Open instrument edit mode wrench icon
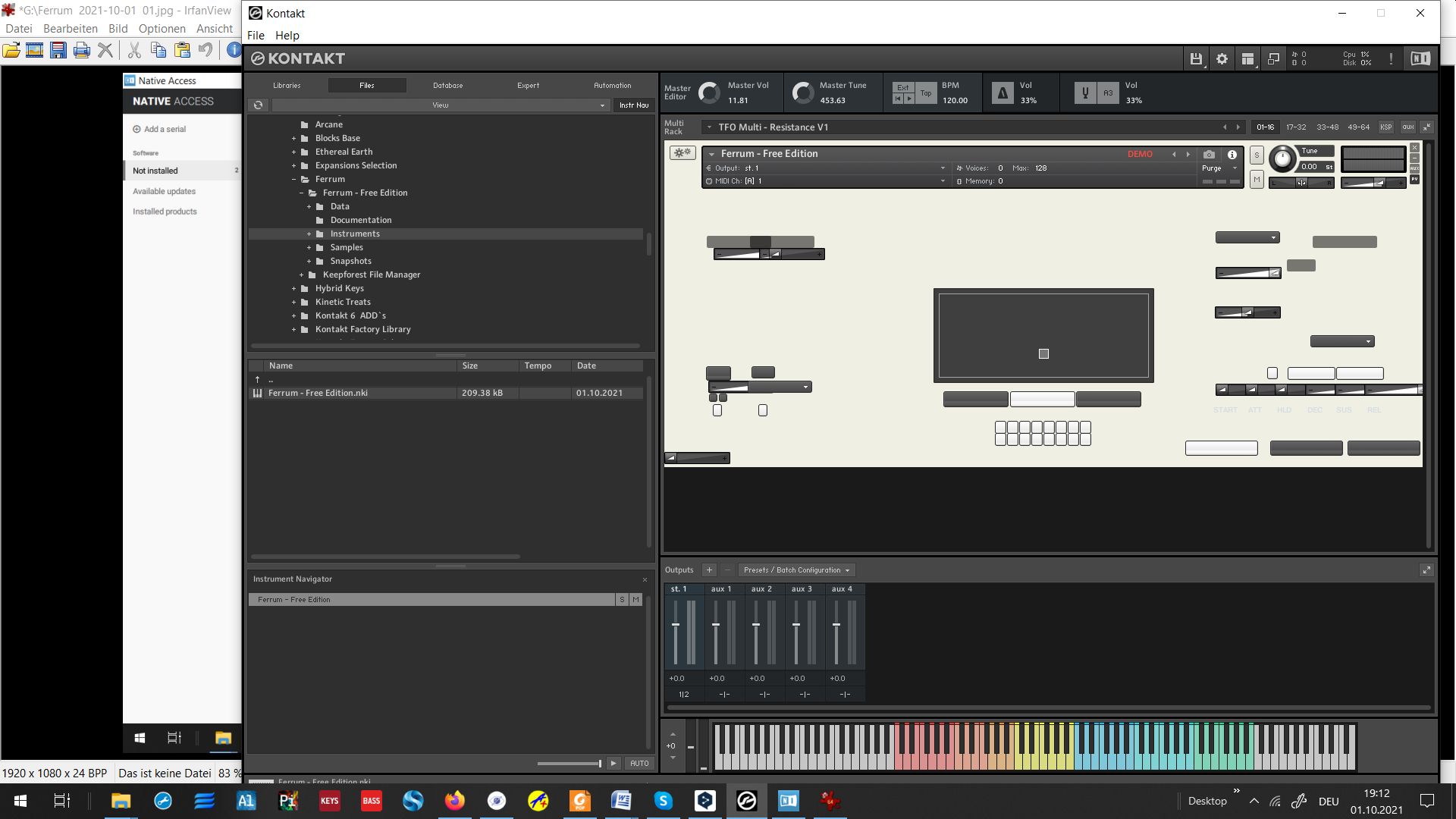1456x819 pixels. [x=682, y=153]
